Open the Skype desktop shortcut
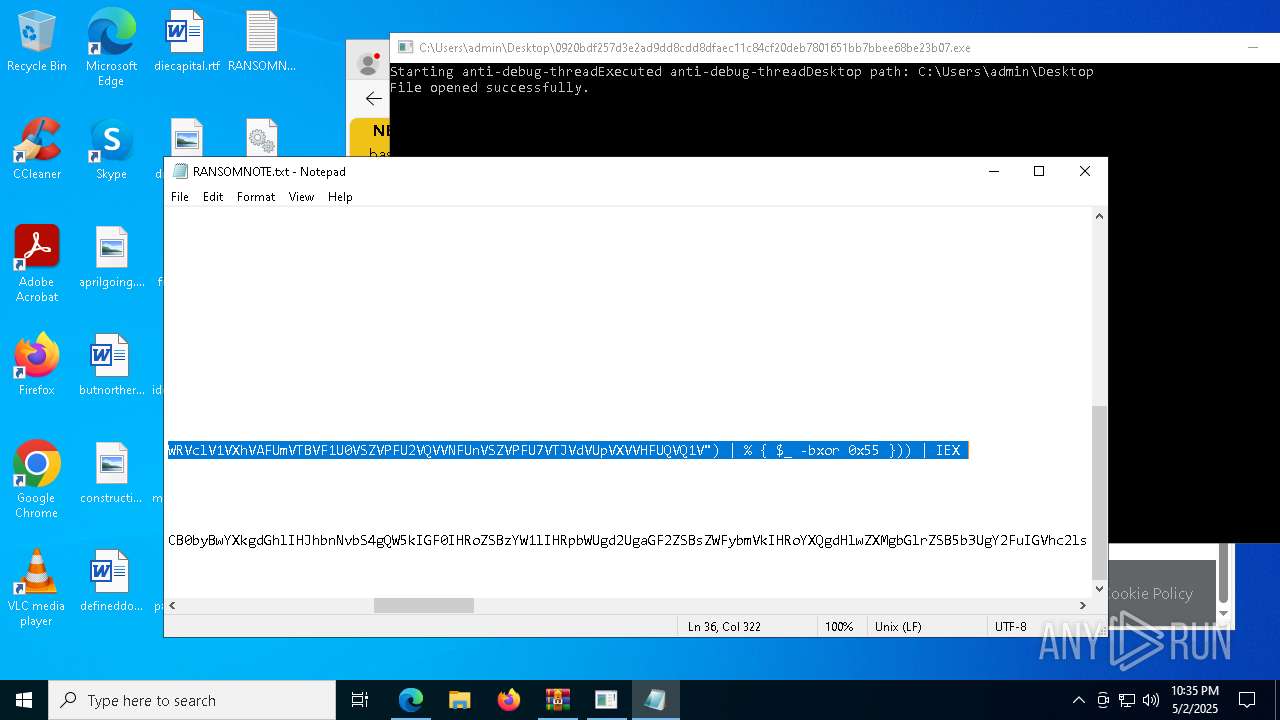 111,150
